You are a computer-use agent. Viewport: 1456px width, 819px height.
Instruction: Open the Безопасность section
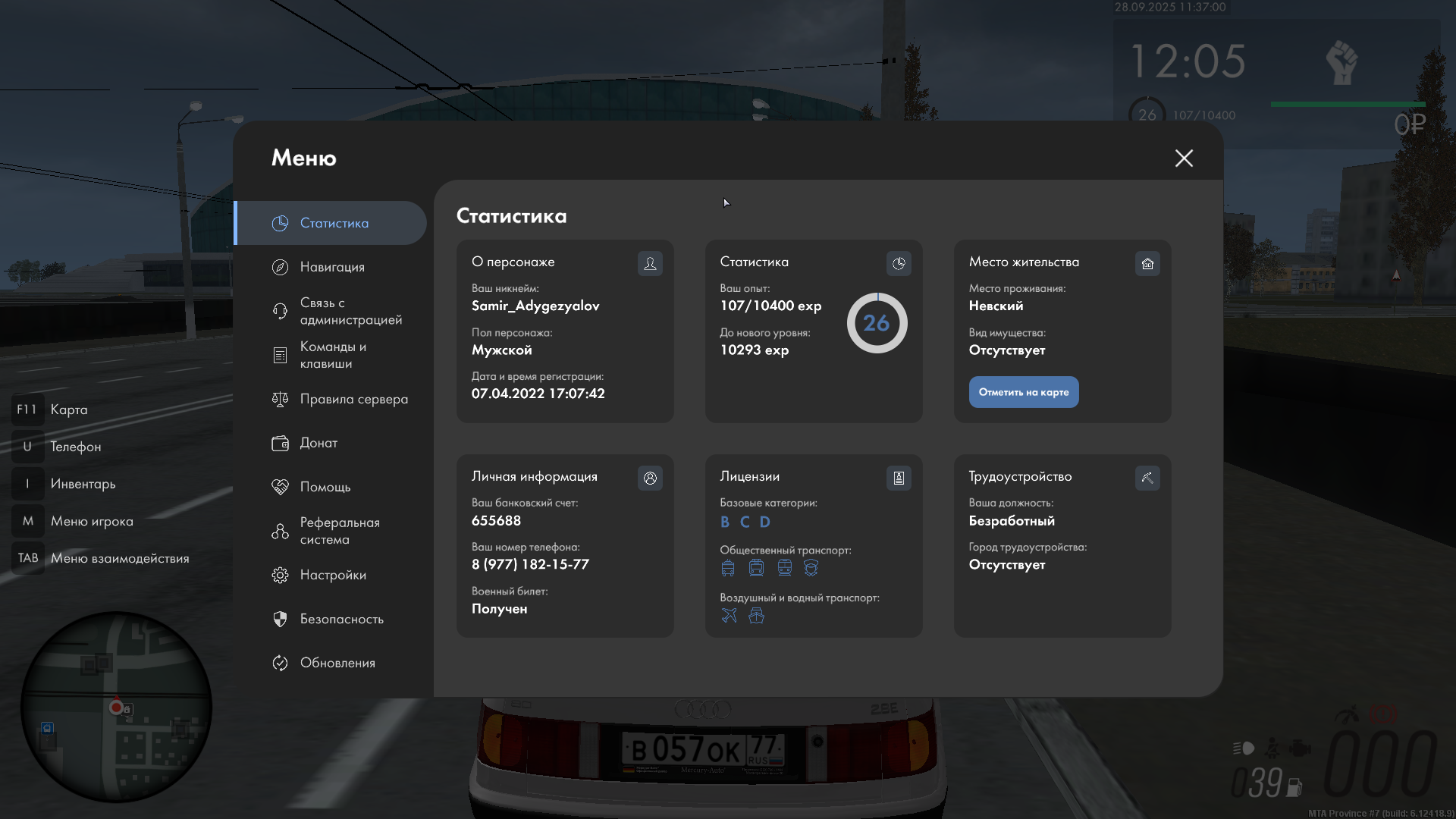pos(341,619)
